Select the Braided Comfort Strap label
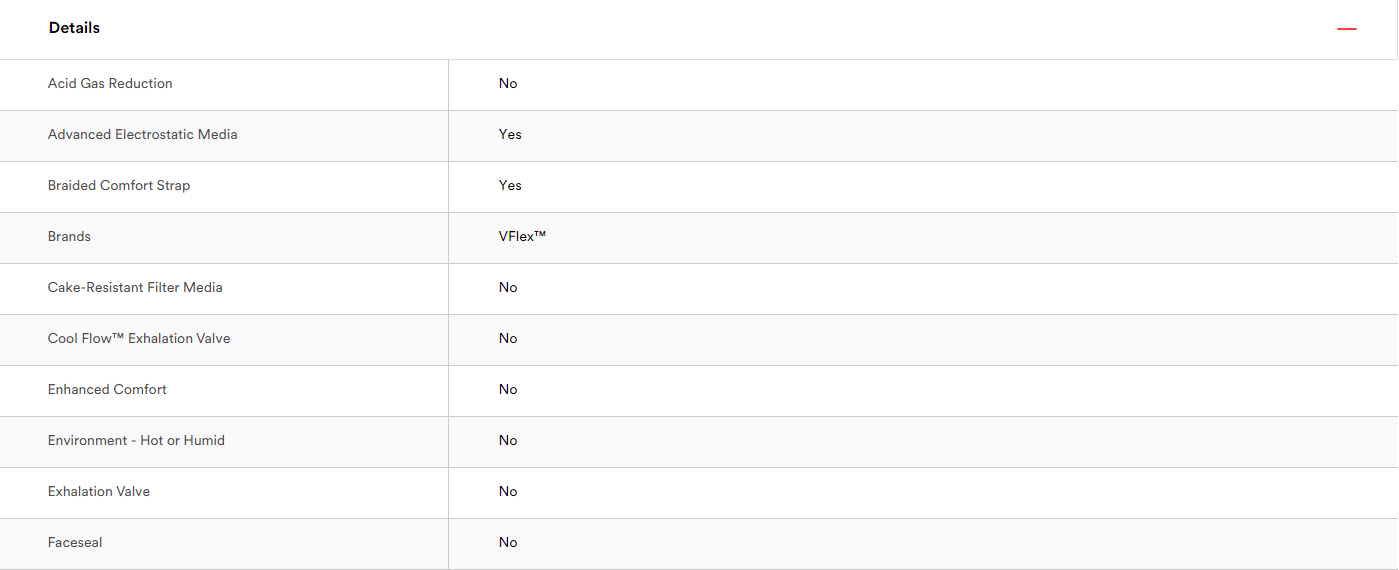This screenshot has width=1399, height=570. (119, 186)
